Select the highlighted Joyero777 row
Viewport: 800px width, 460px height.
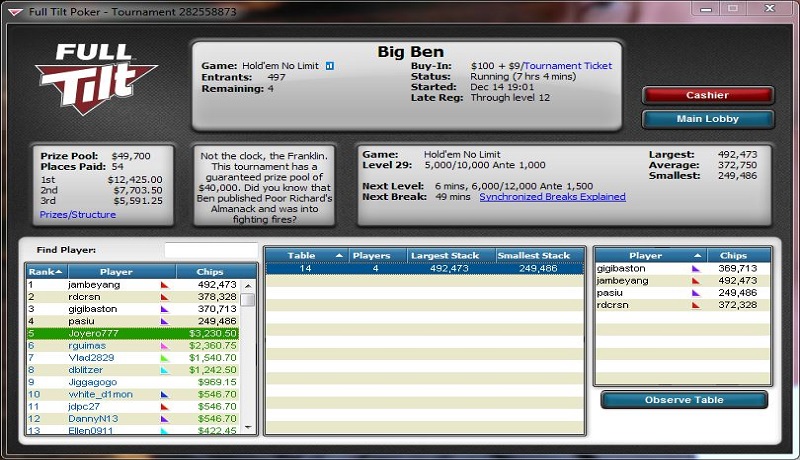pos(133,334)
